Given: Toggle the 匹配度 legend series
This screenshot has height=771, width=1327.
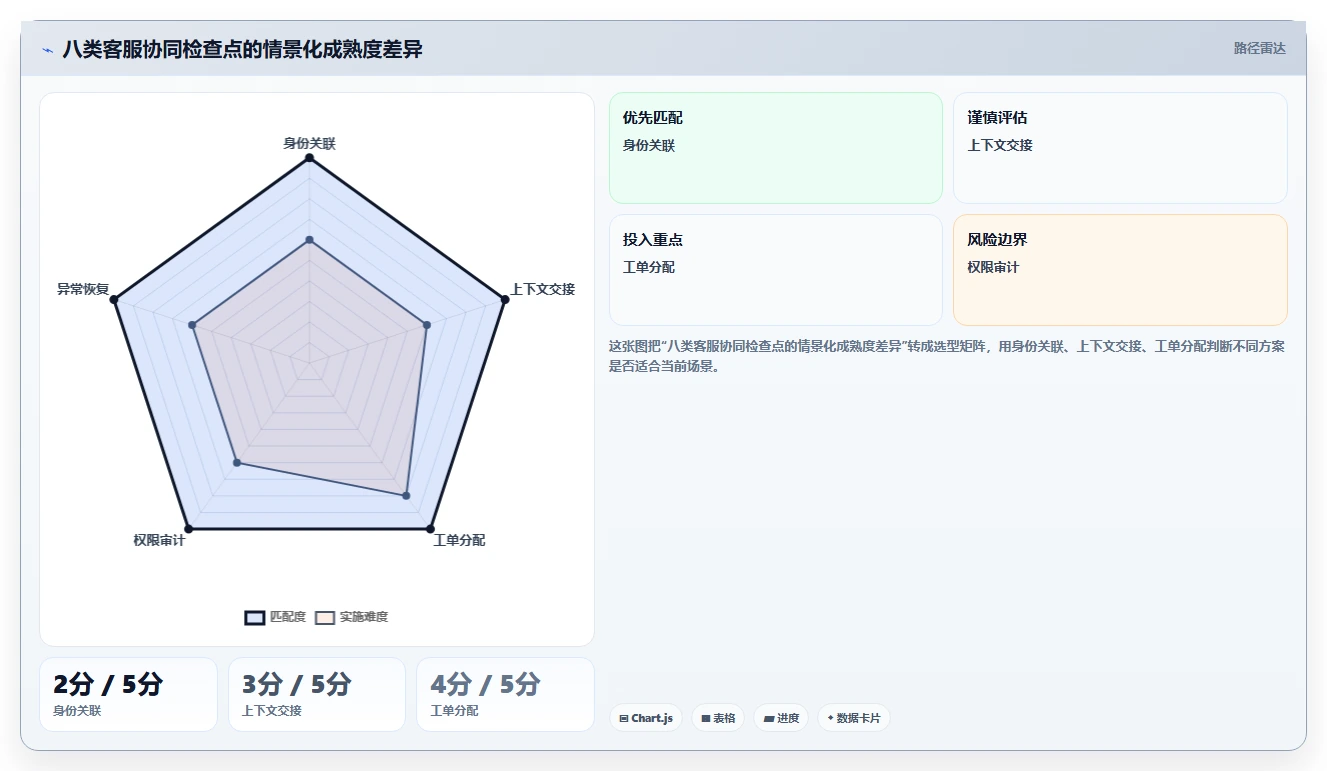Looking at the screenshot, I should tap(275, 617).
